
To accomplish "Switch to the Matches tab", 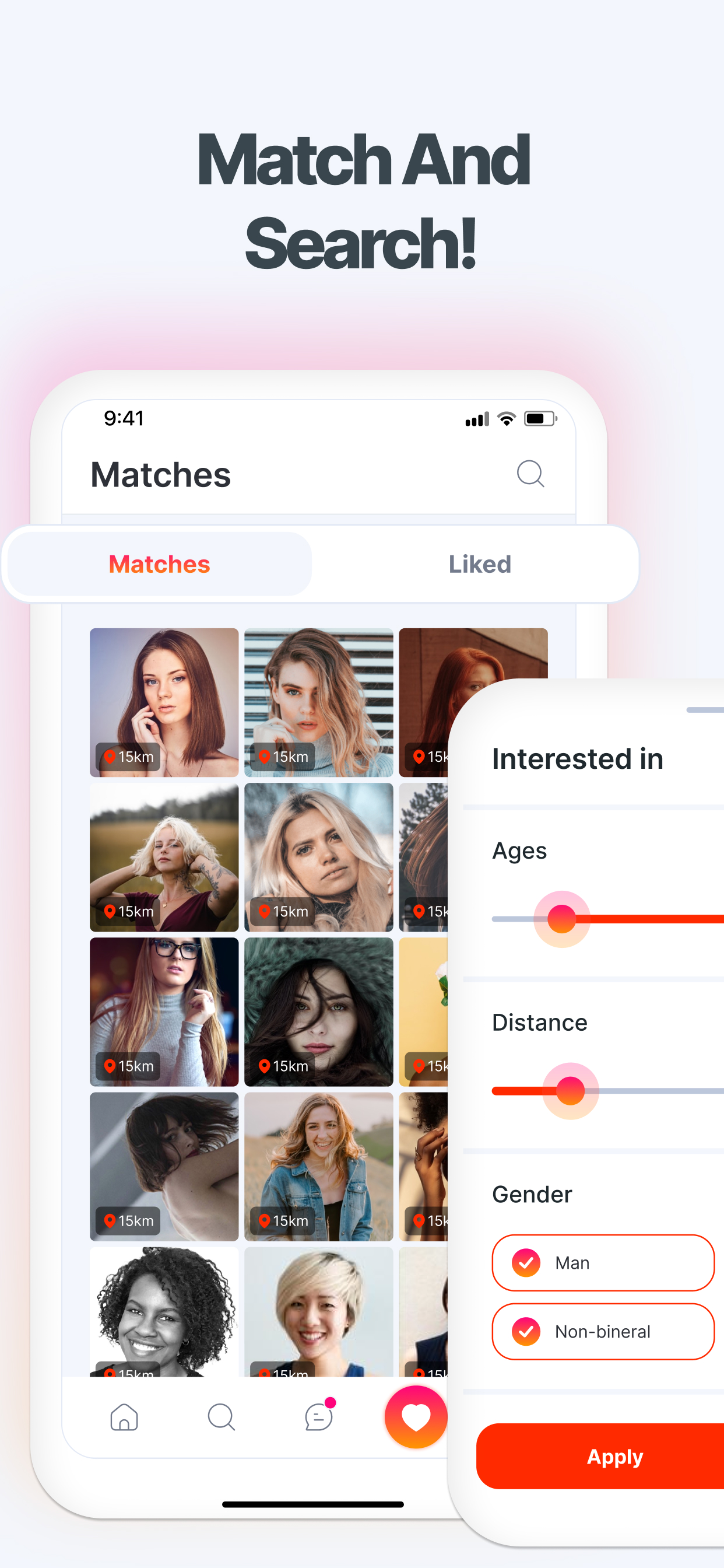I will point(159,564).
